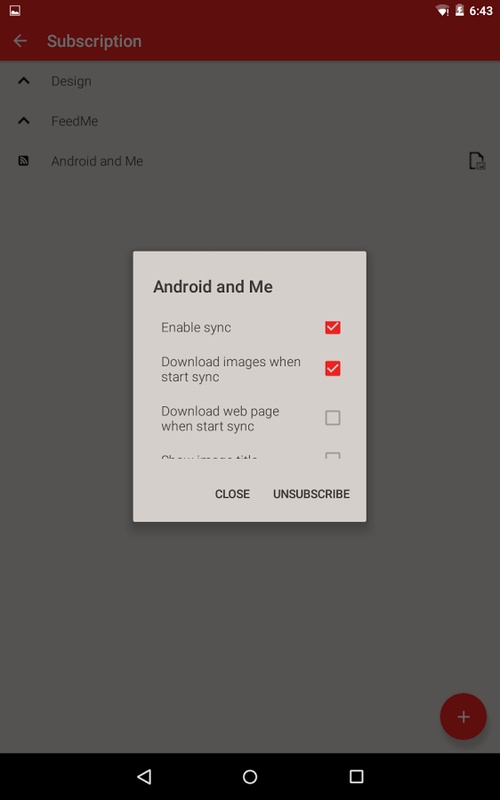Tap the Android recent apps square
Viewport: 500px width, 800px height.
coord(356,777)
